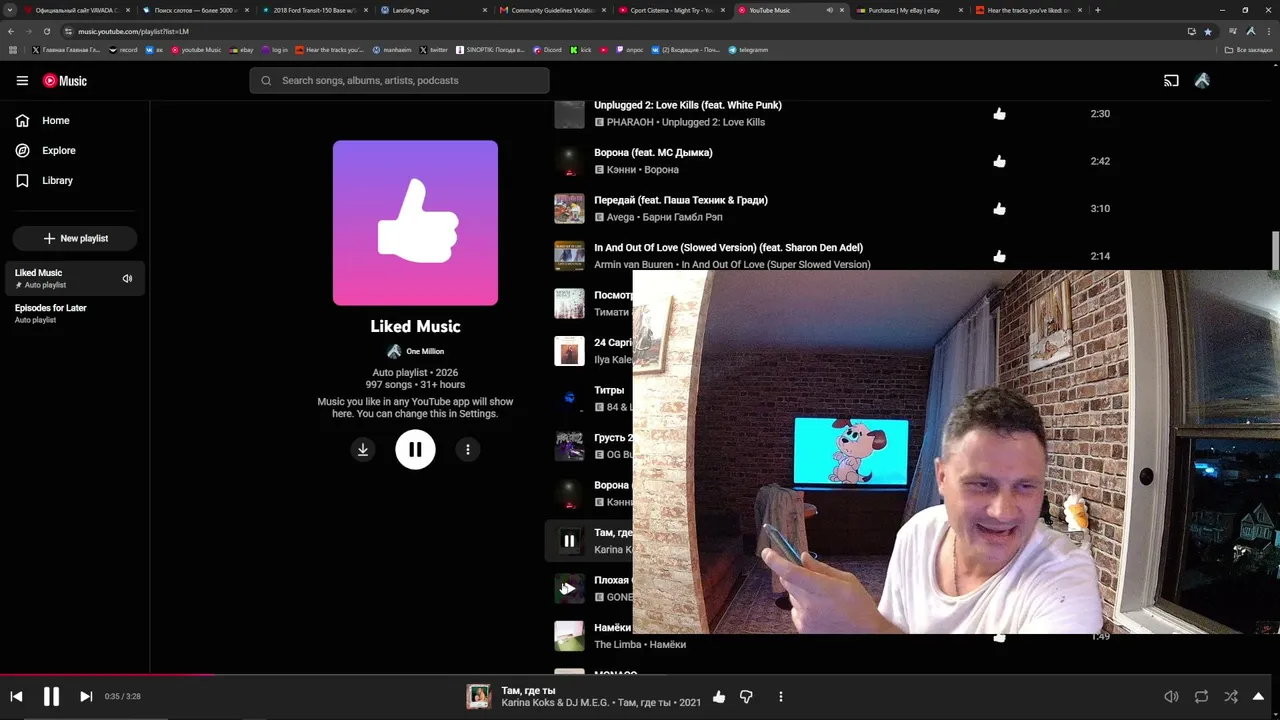The height and width of the screenshot is (720, 1280).
Task: Expand the player page with arrow
Action: pyautogui.click(x=1259, y=697)
